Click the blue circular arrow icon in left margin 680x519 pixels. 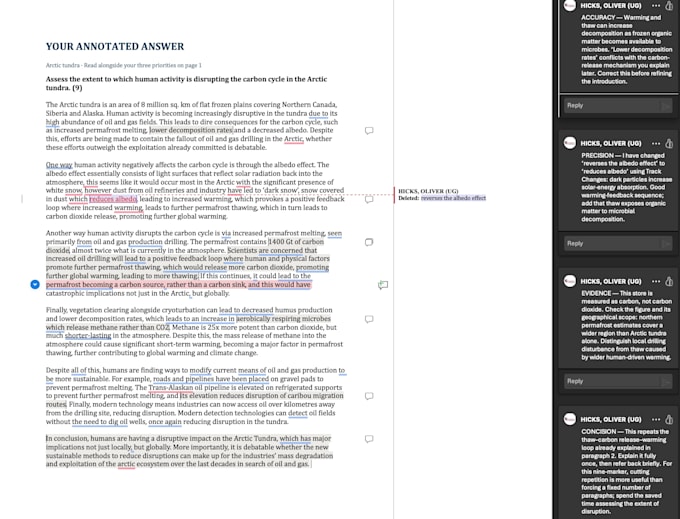[35, 284]
